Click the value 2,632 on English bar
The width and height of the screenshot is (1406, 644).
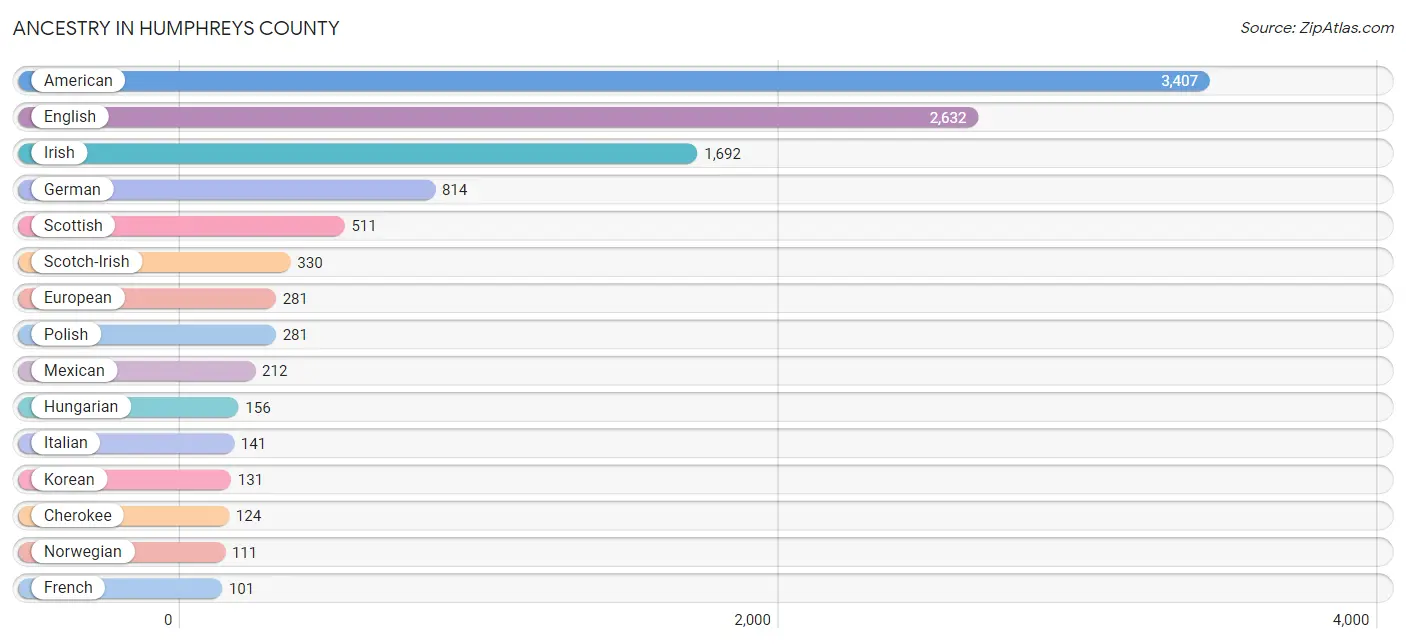948,118
